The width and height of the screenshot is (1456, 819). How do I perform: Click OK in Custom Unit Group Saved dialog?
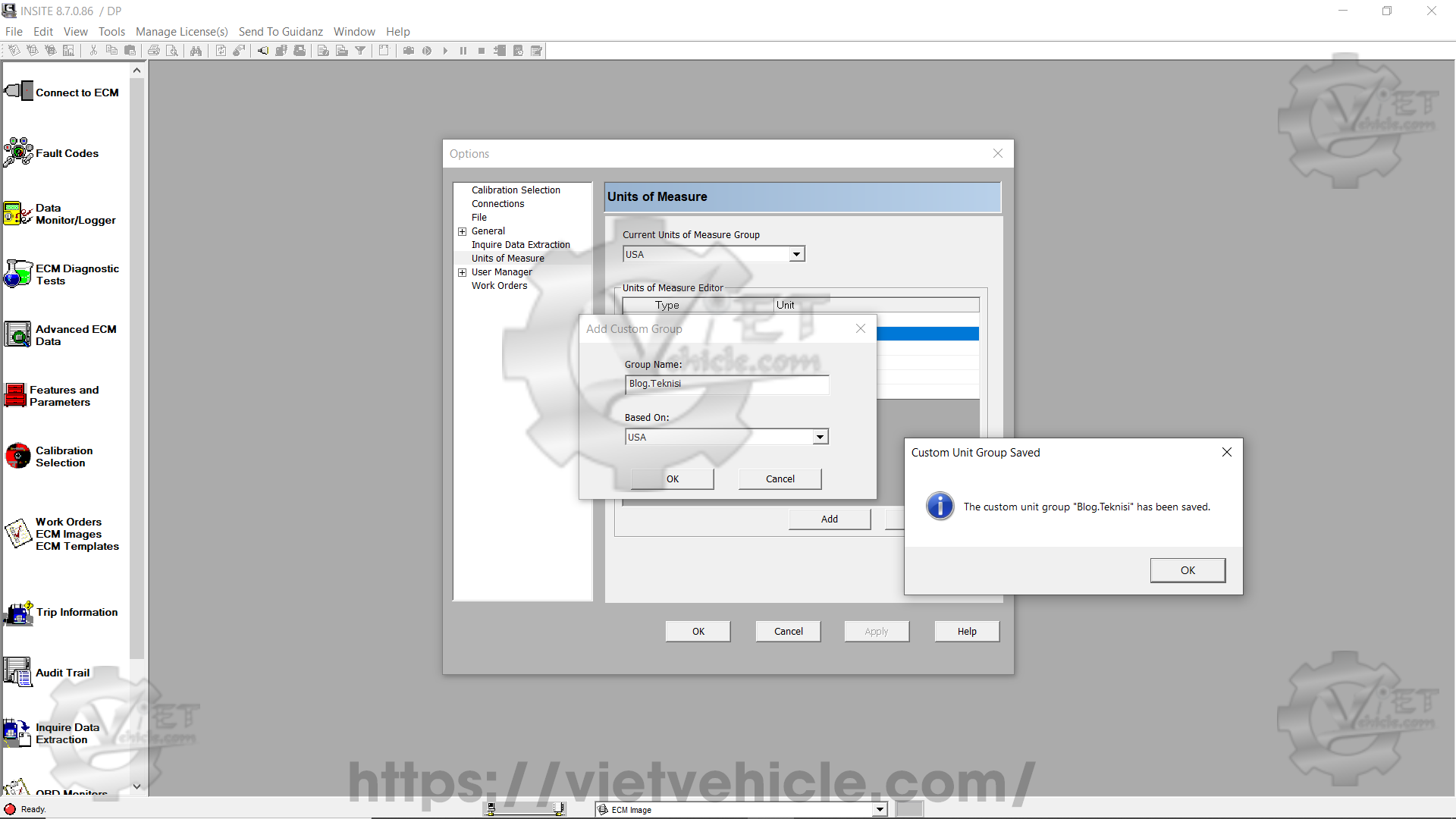[1187, 570]
